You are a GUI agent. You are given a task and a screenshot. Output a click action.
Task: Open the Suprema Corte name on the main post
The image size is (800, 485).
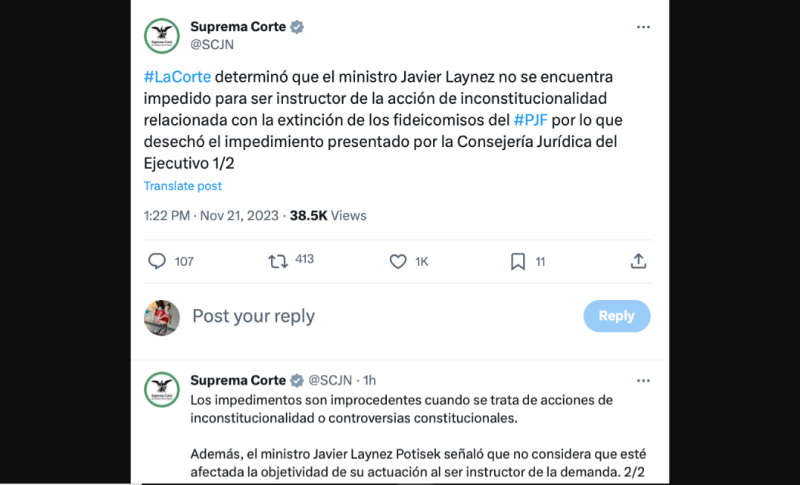237,27
